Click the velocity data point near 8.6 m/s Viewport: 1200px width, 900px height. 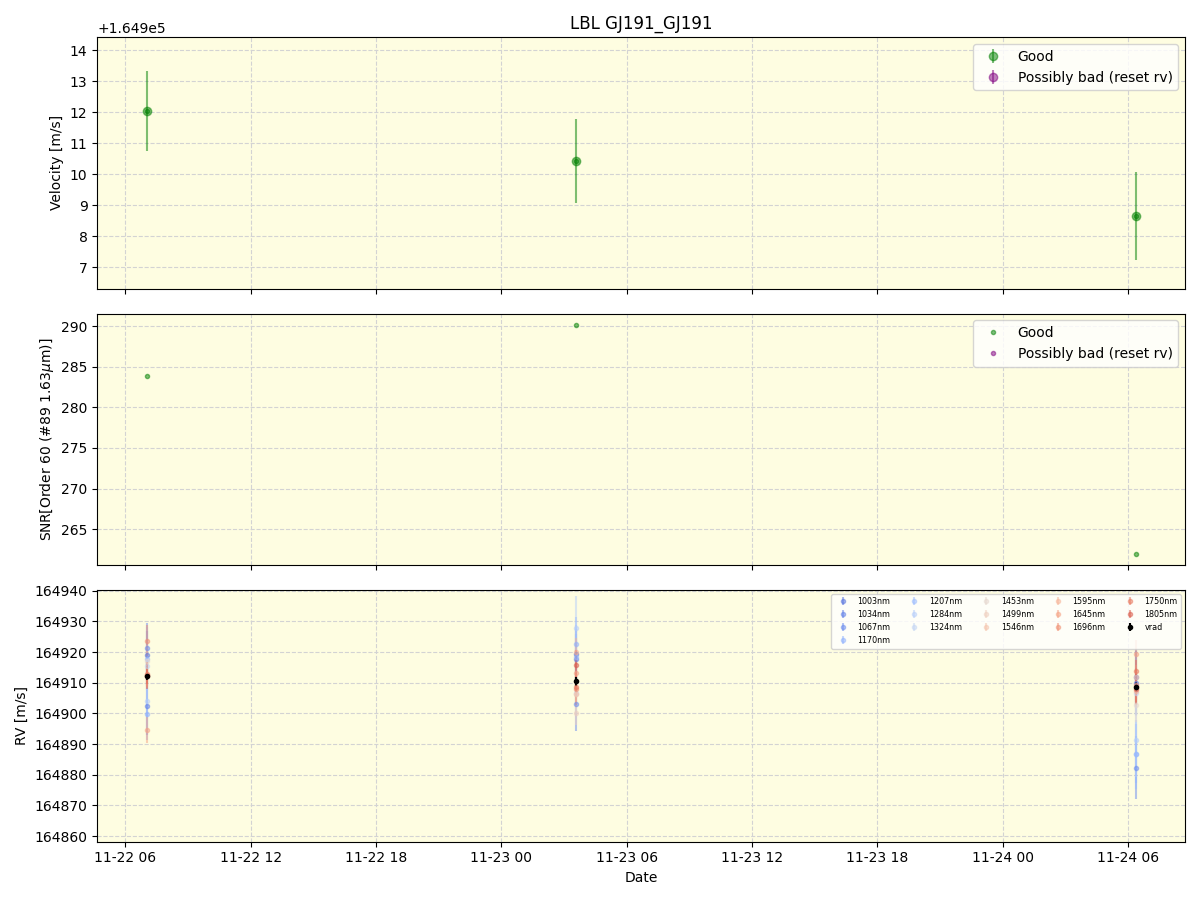(x=1136, y=216)
